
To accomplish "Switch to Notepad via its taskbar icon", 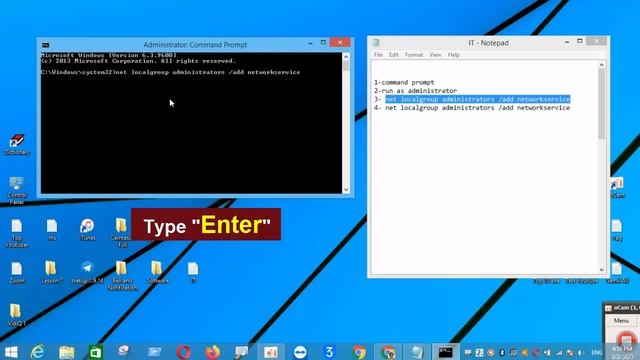I will (x=417, y=352).
